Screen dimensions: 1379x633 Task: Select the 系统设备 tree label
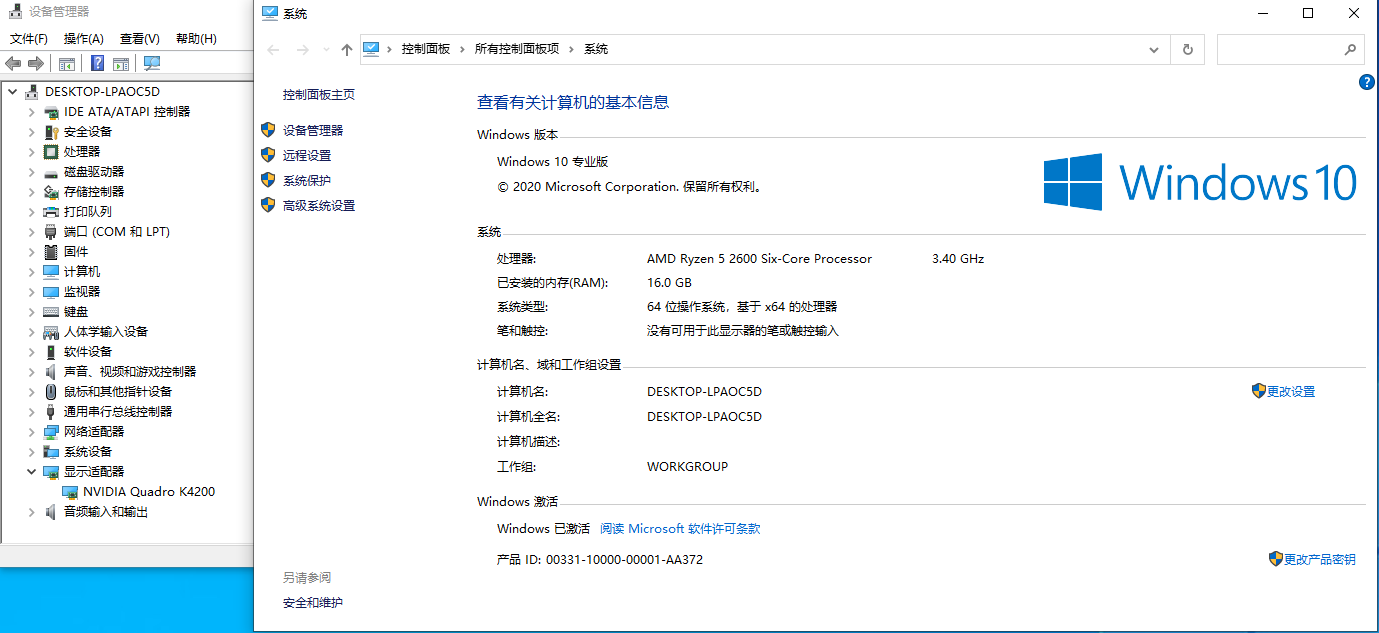click(x=88, y=451)
